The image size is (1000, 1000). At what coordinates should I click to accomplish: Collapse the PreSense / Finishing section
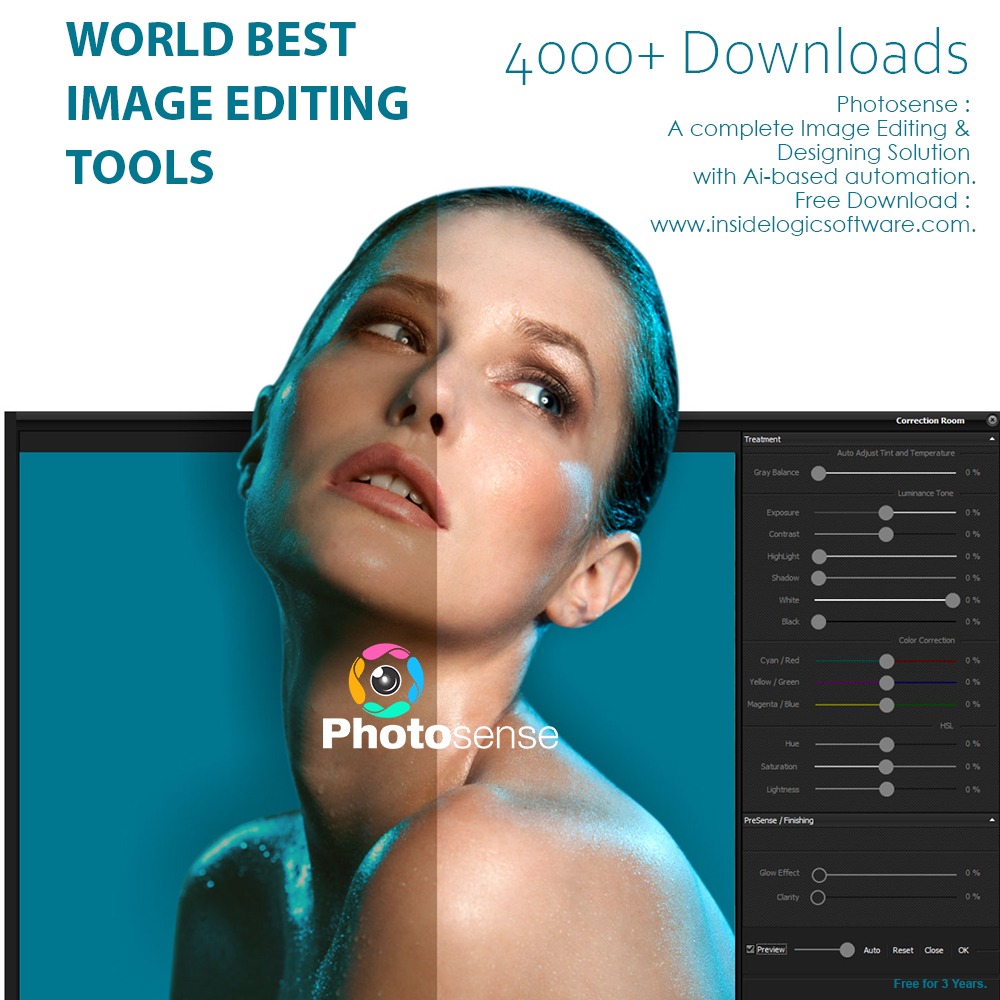992,820
